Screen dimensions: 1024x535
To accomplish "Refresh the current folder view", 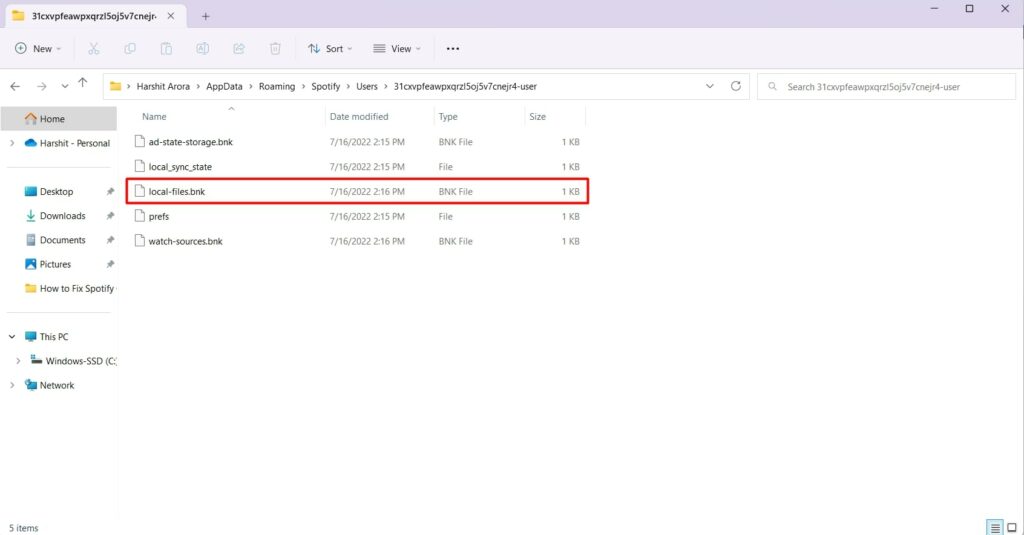I will pyautogui.click(x=736, y=86).
